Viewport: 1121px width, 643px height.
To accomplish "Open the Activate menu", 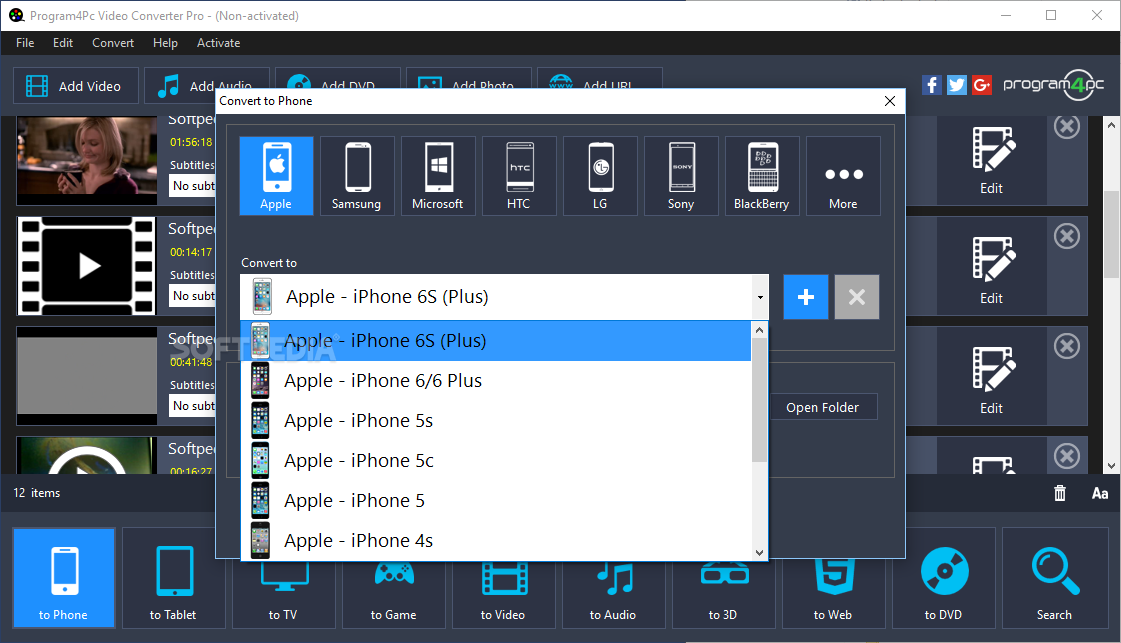I will (219, 43).
